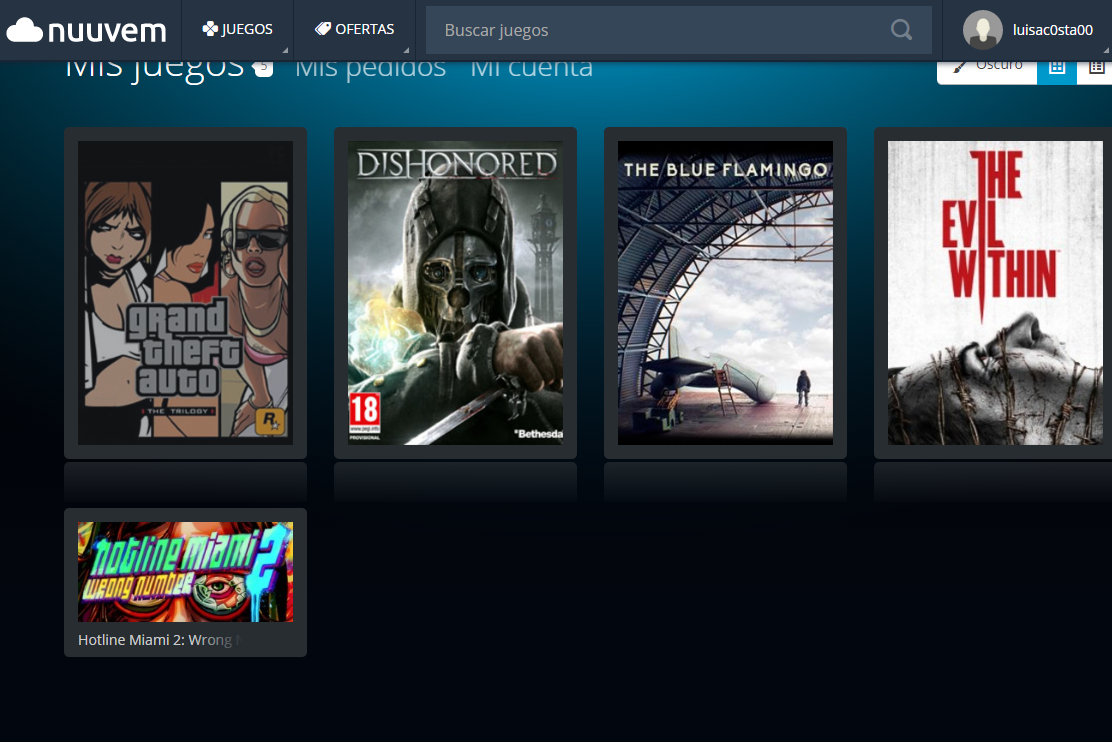Open The Evil Within game cover

click(x=996, y=293)
